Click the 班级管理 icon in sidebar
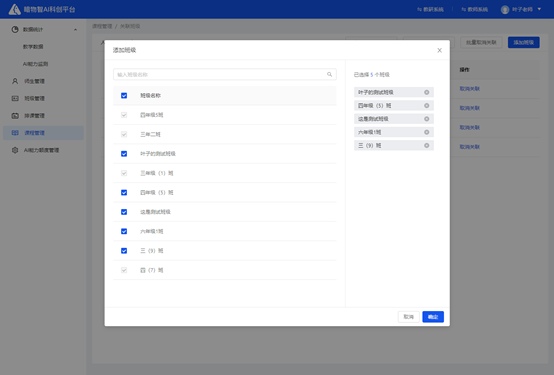 click(15, 98)
